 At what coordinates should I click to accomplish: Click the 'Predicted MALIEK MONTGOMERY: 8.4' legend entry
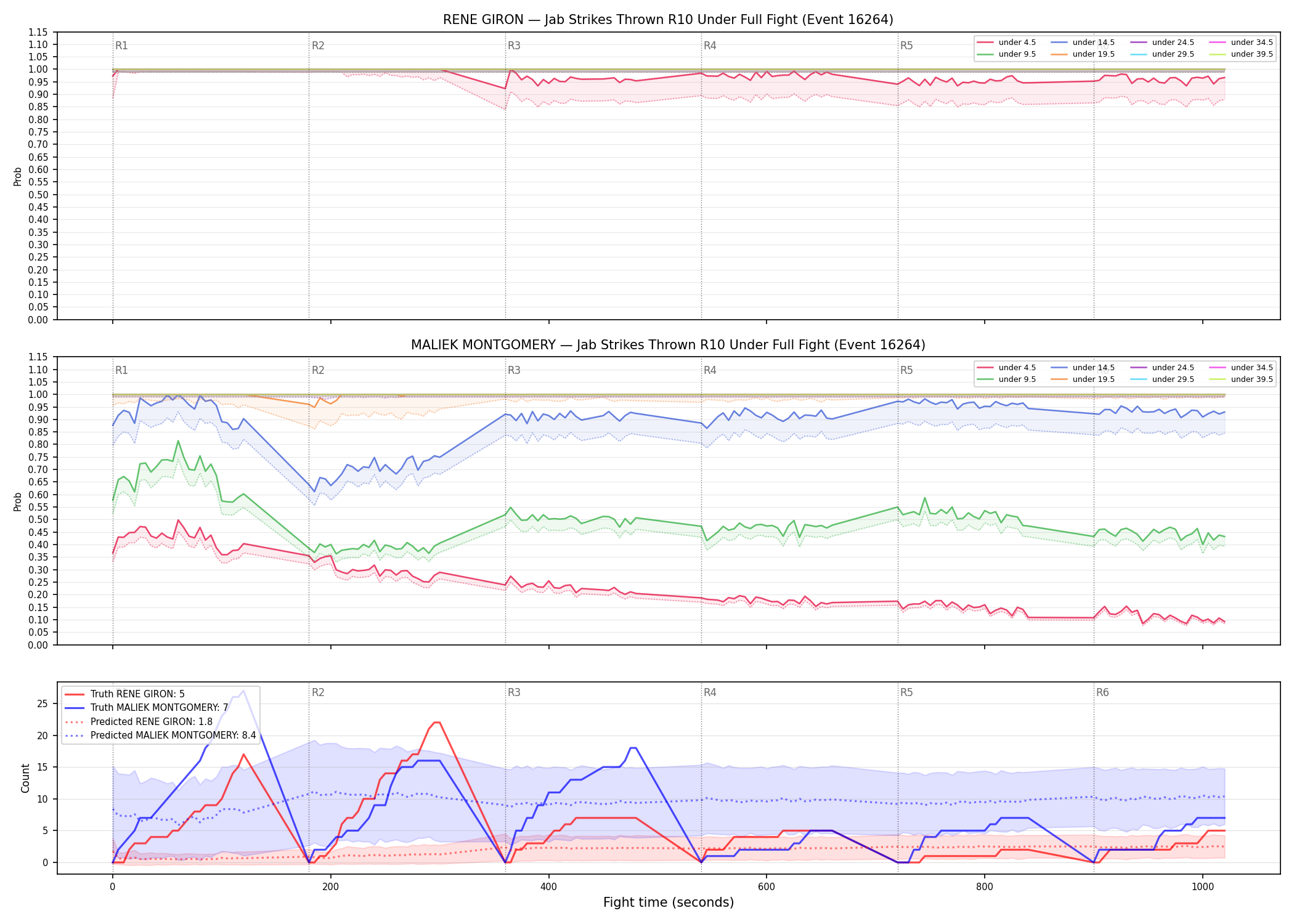click(160, 736)
